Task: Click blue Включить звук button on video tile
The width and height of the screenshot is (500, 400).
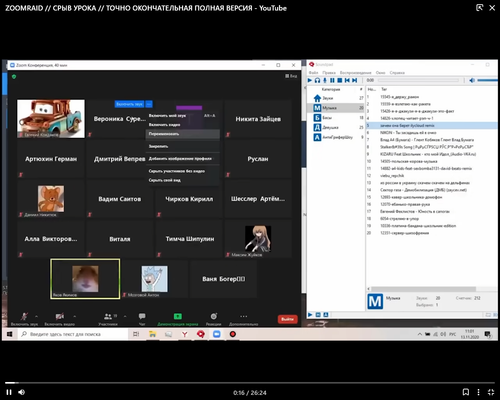Action: point(129,104)
